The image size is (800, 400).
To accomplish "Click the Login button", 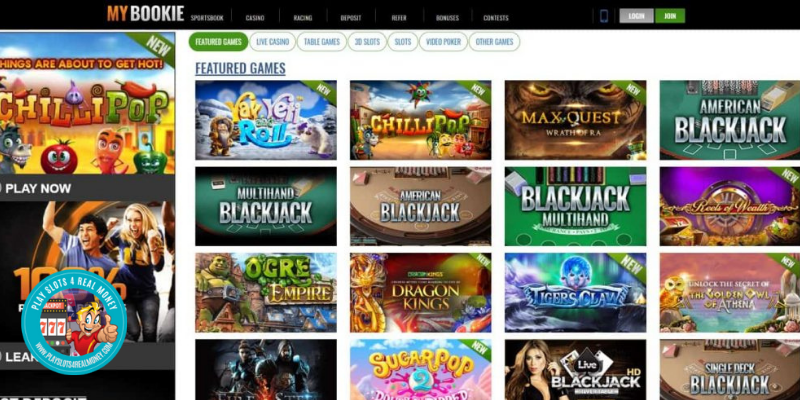I will tap(636, 16).
